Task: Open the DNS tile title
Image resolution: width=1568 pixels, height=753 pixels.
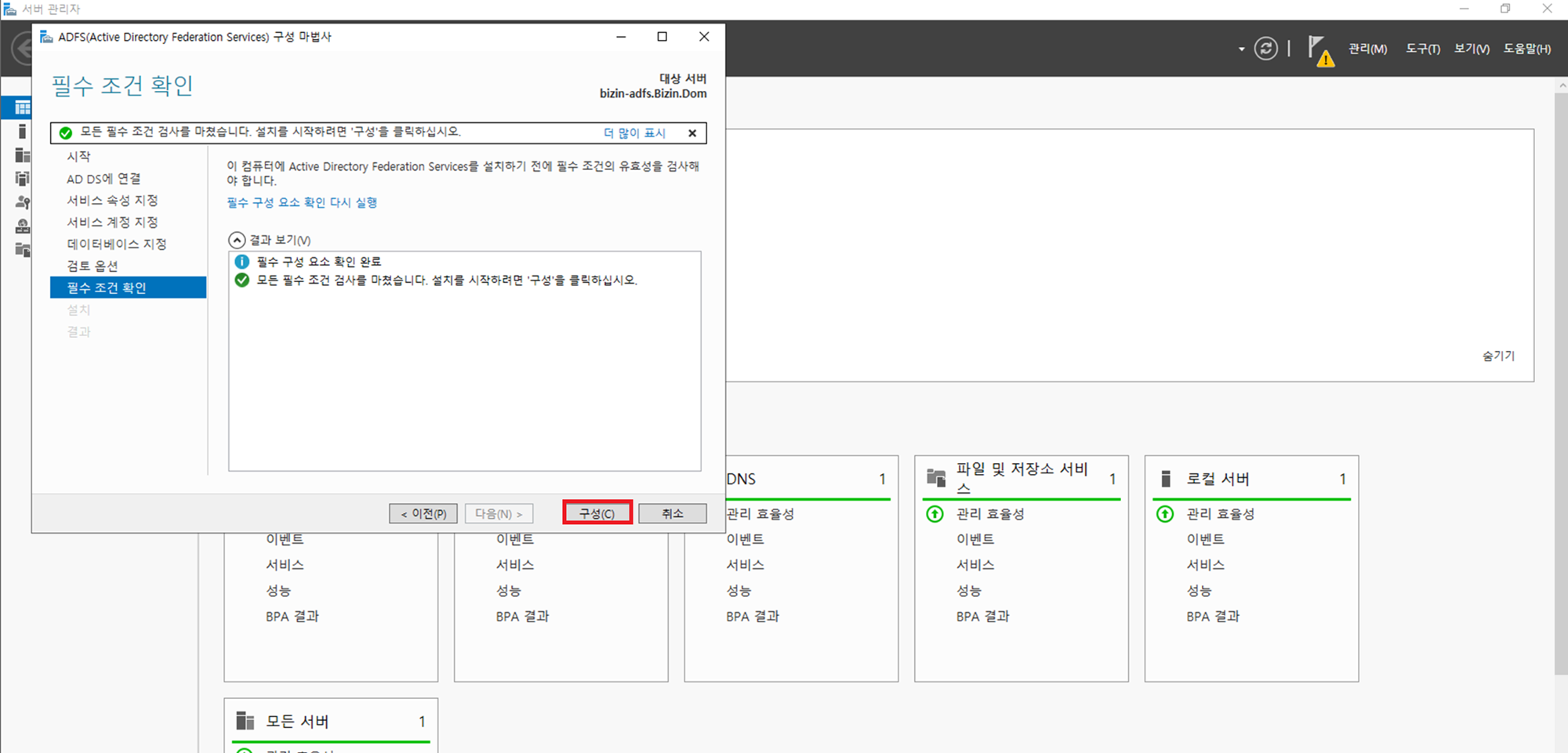Action: [x=741, y=479]
